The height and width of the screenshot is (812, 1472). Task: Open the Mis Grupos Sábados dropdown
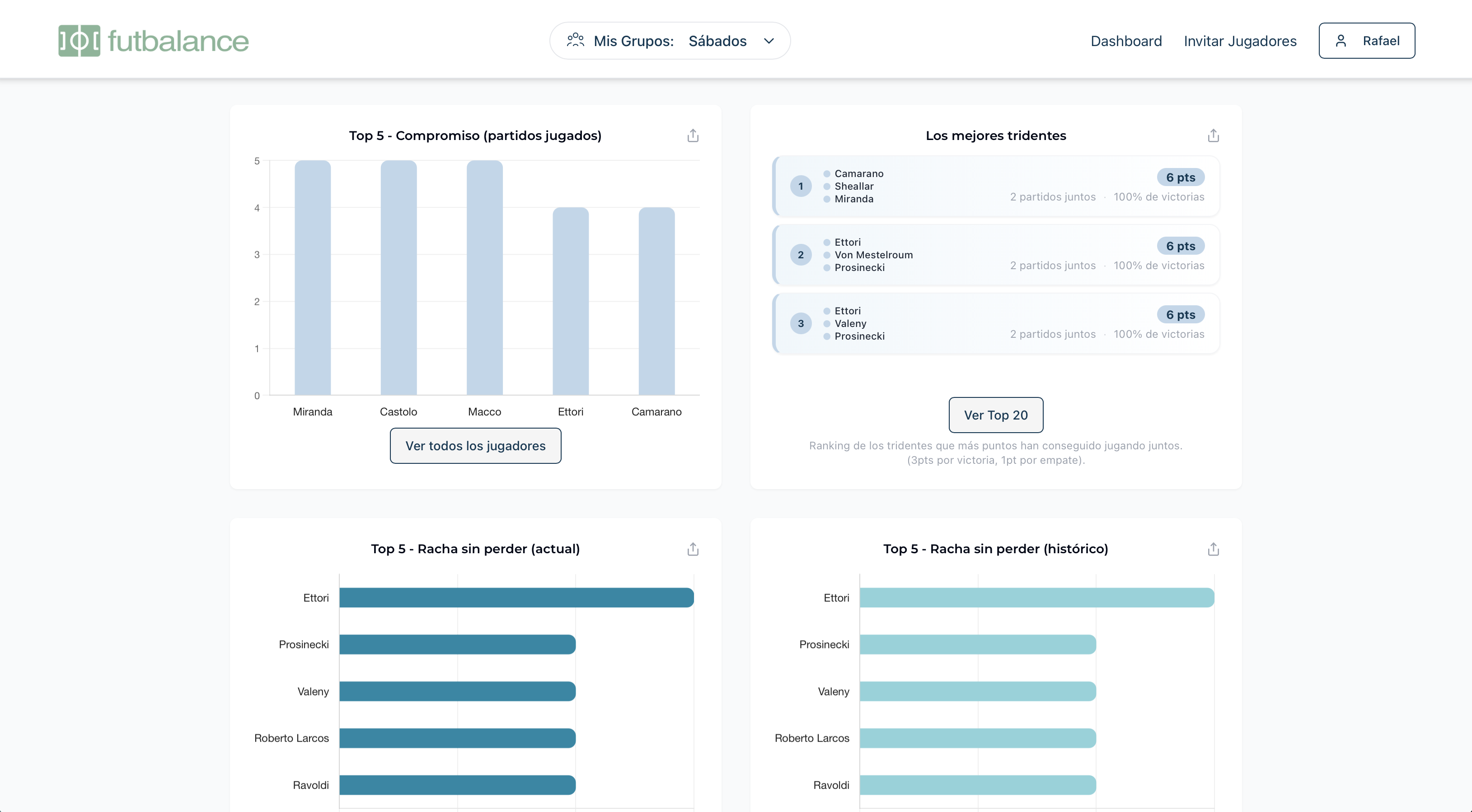[670, 41]
